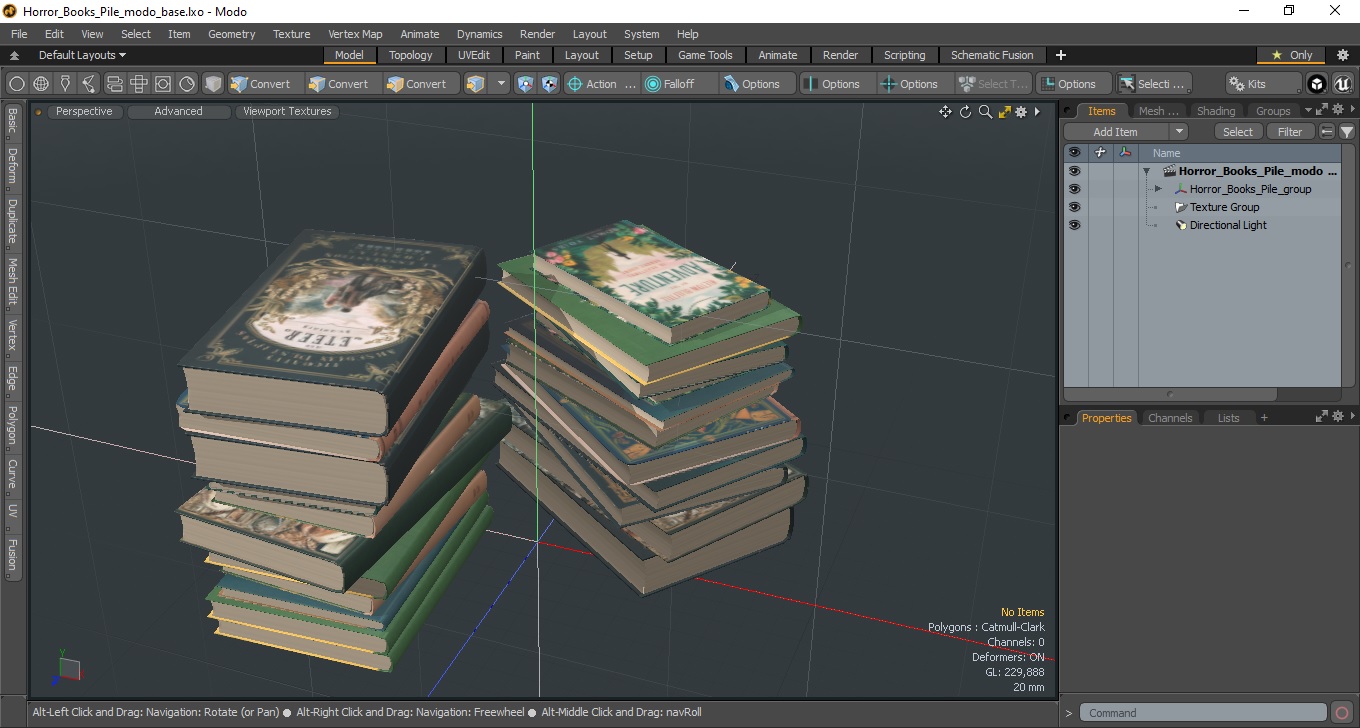Click the Select Through tool button

point(994,84)
